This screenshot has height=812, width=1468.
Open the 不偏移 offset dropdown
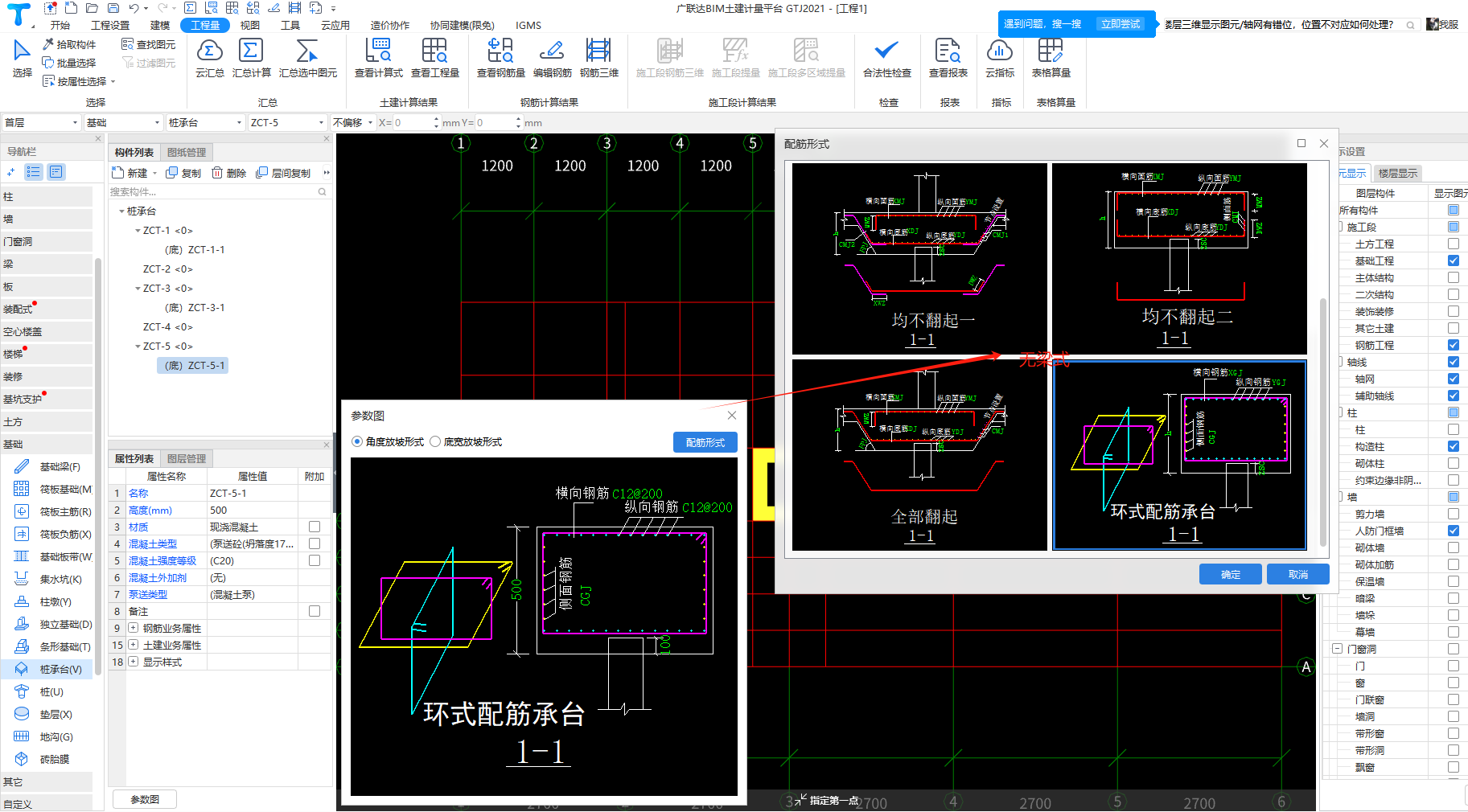(353, 122)
